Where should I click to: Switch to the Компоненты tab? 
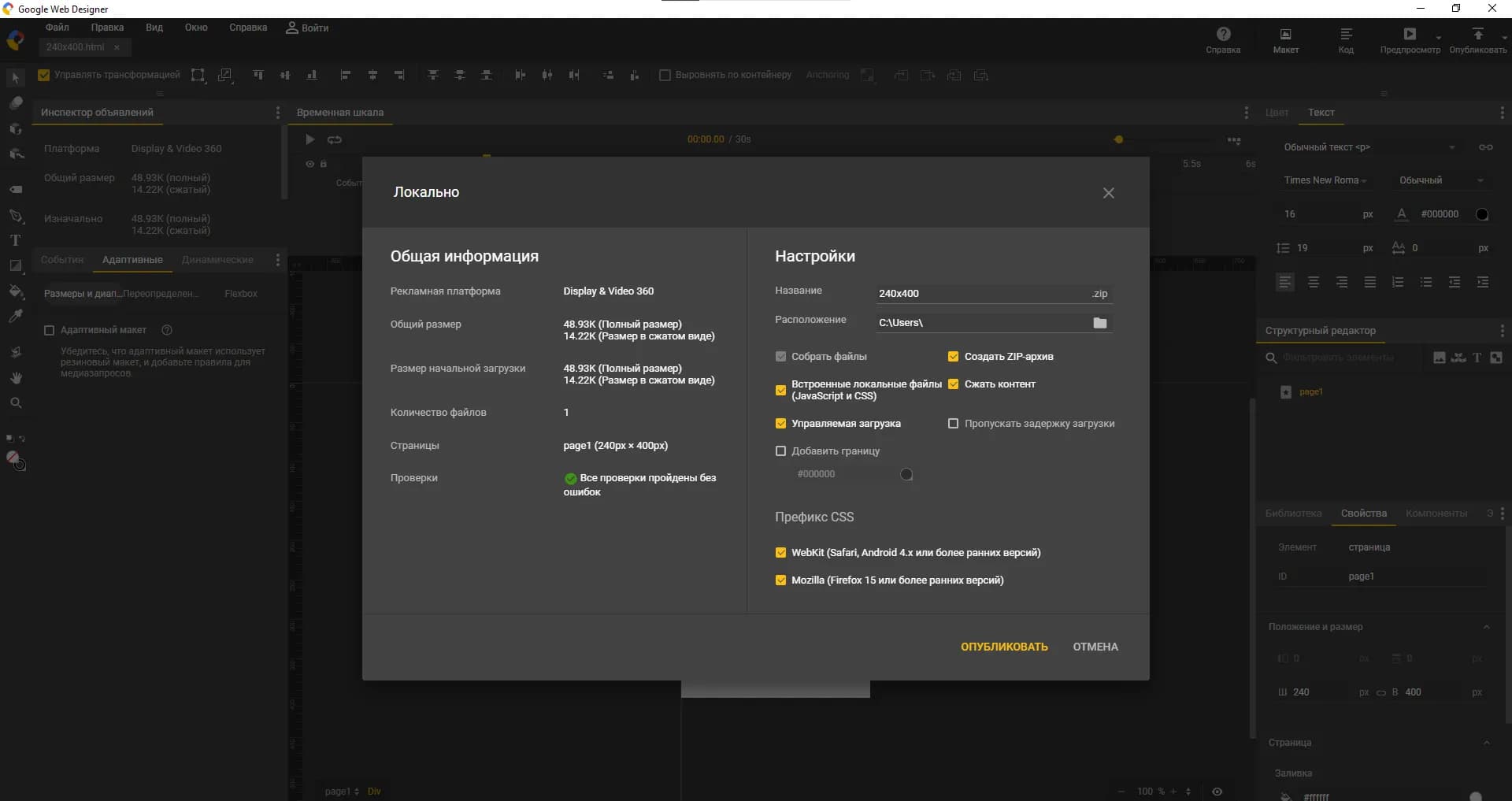click(x=1436, y=514)
